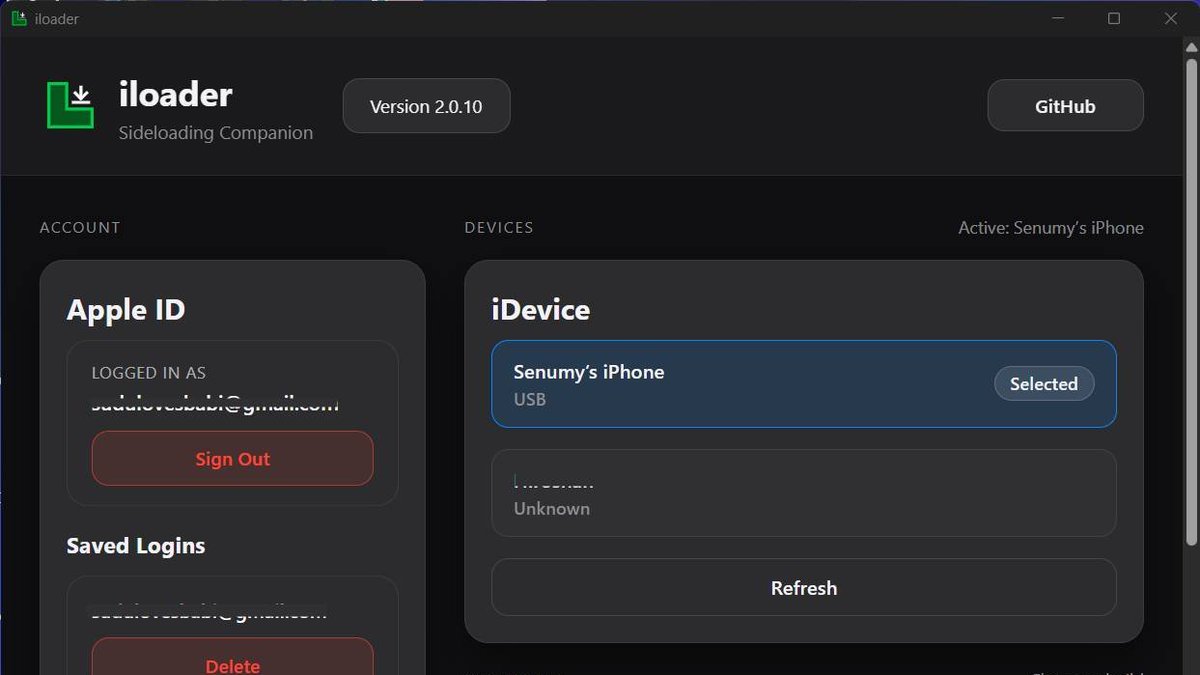The image size is (1200, 675).
Task: Click the "USB" connection label
Action: click(530, 400)
